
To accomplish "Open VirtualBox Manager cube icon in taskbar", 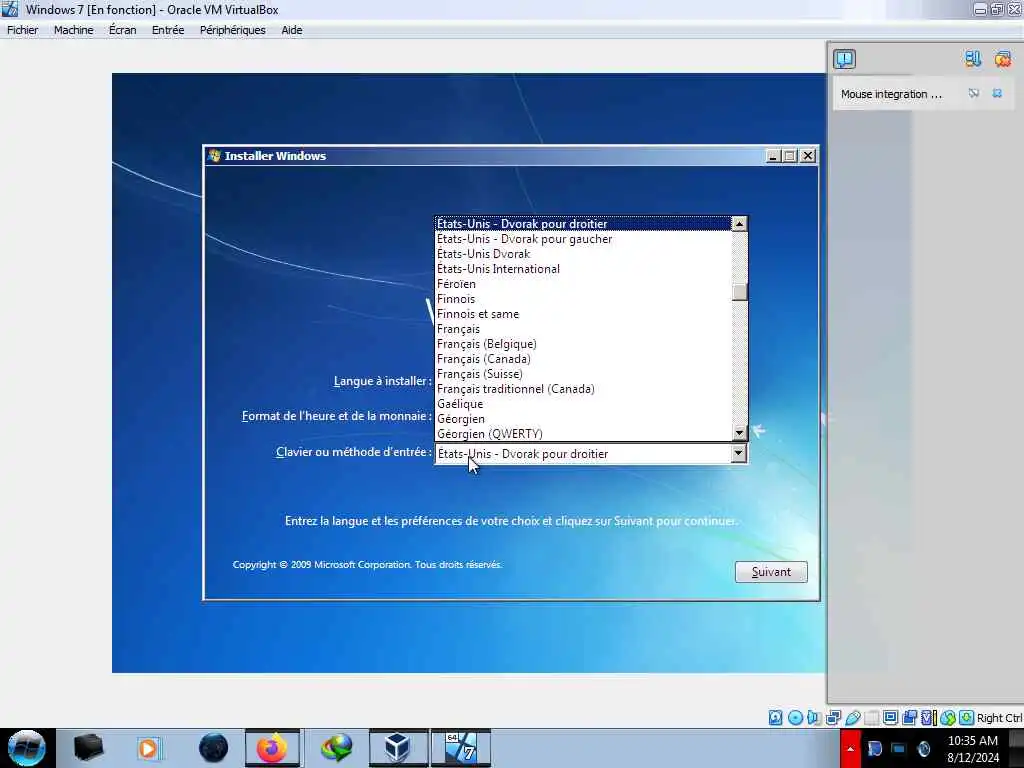I will (397, 748).
